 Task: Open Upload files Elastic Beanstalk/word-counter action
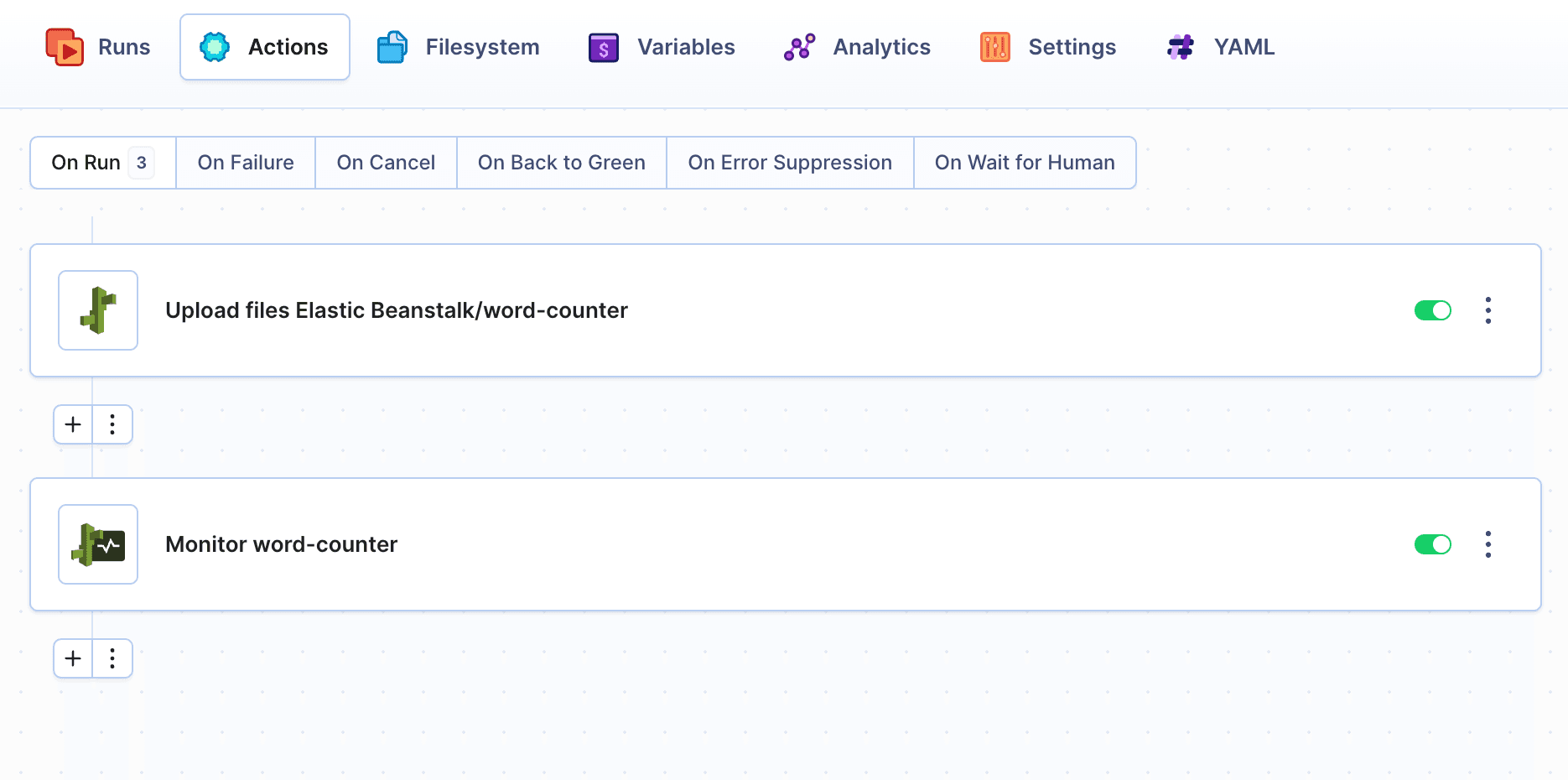point(396,310)
